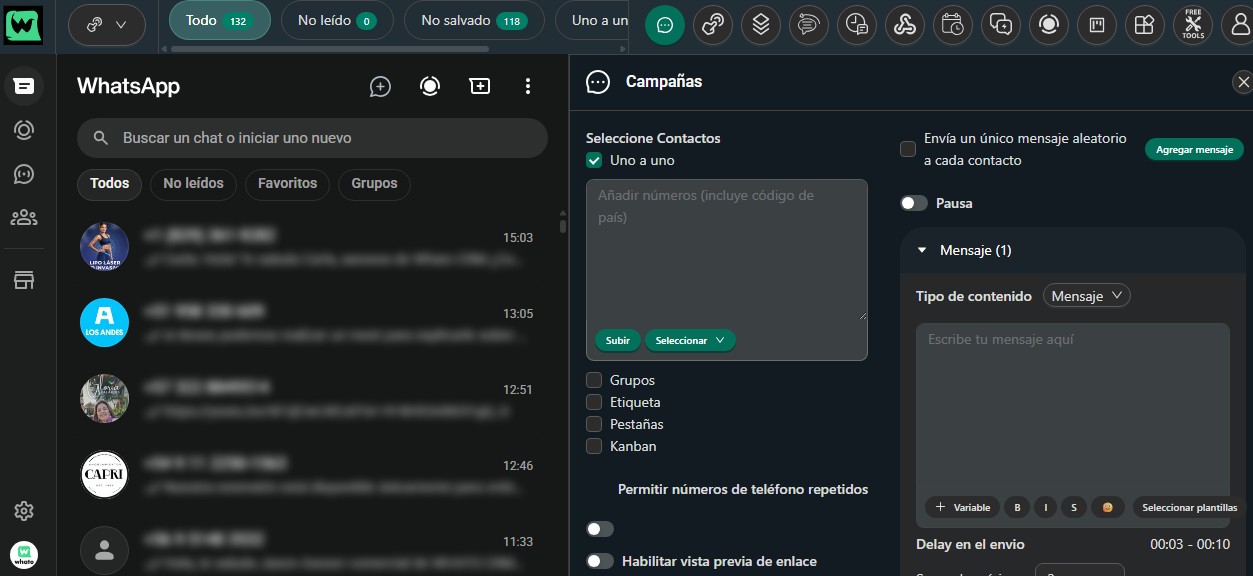
Task: Open the Free Tools icon
Action: tap(1192, 25)
